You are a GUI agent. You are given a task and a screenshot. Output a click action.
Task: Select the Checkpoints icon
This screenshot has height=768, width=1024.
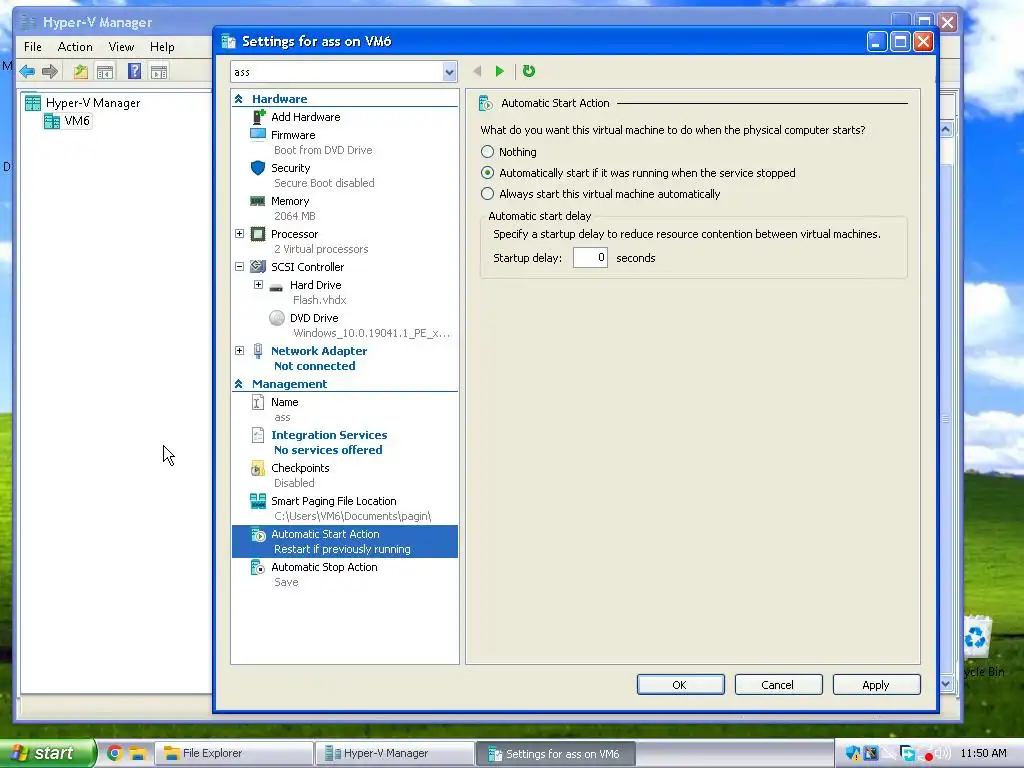[x=258, y=468]
